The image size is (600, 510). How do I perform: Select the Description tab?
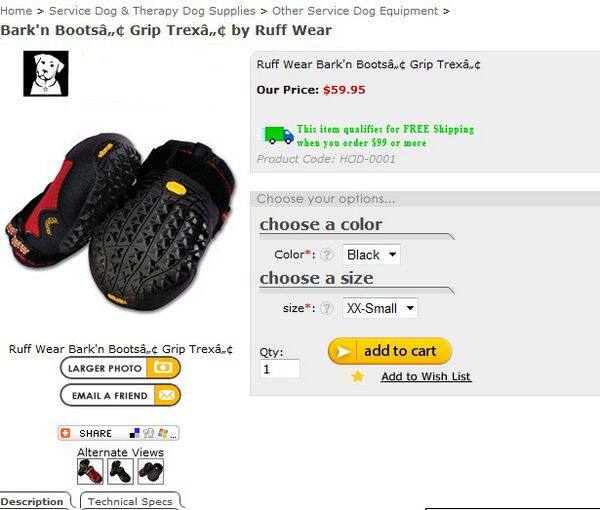pos(32,501)
